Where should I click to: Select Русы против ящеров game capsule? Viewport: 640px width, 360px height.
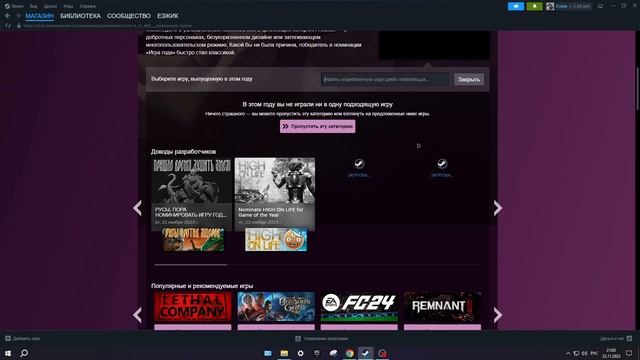[193, 240]
